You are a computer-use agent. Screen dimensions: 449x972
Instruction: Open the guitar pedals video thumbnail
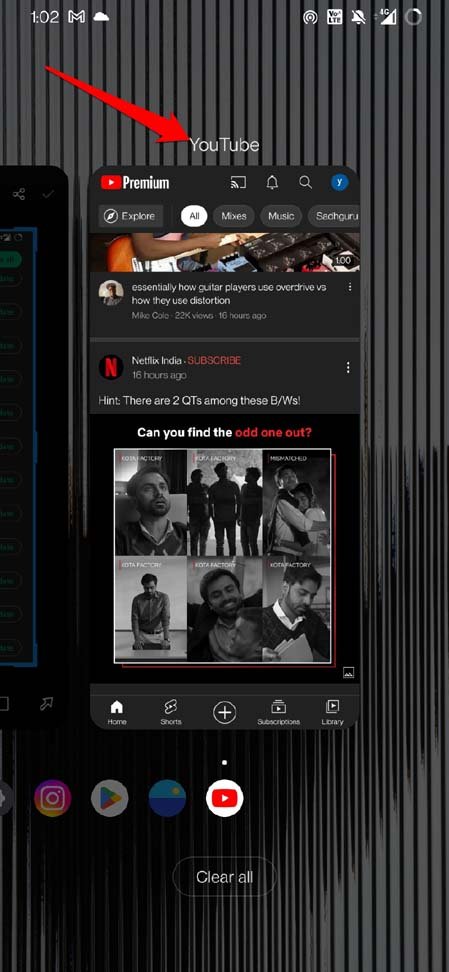(x=224, y=252)
